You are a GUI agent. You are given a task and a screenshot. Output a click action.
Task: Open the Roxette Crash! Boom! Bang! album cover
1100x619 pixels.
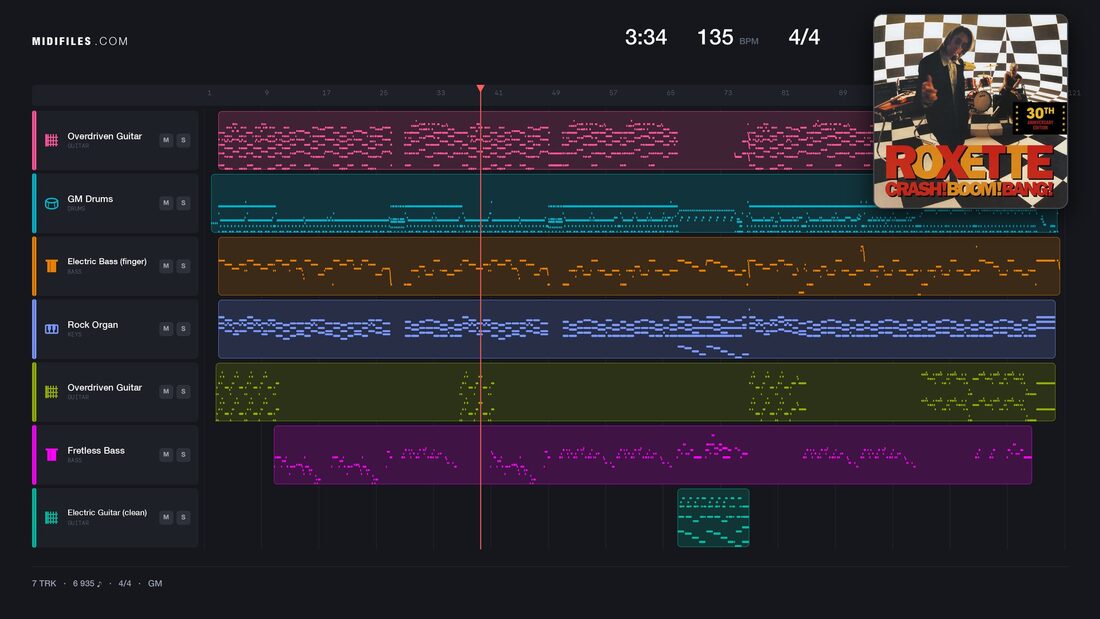970,111
